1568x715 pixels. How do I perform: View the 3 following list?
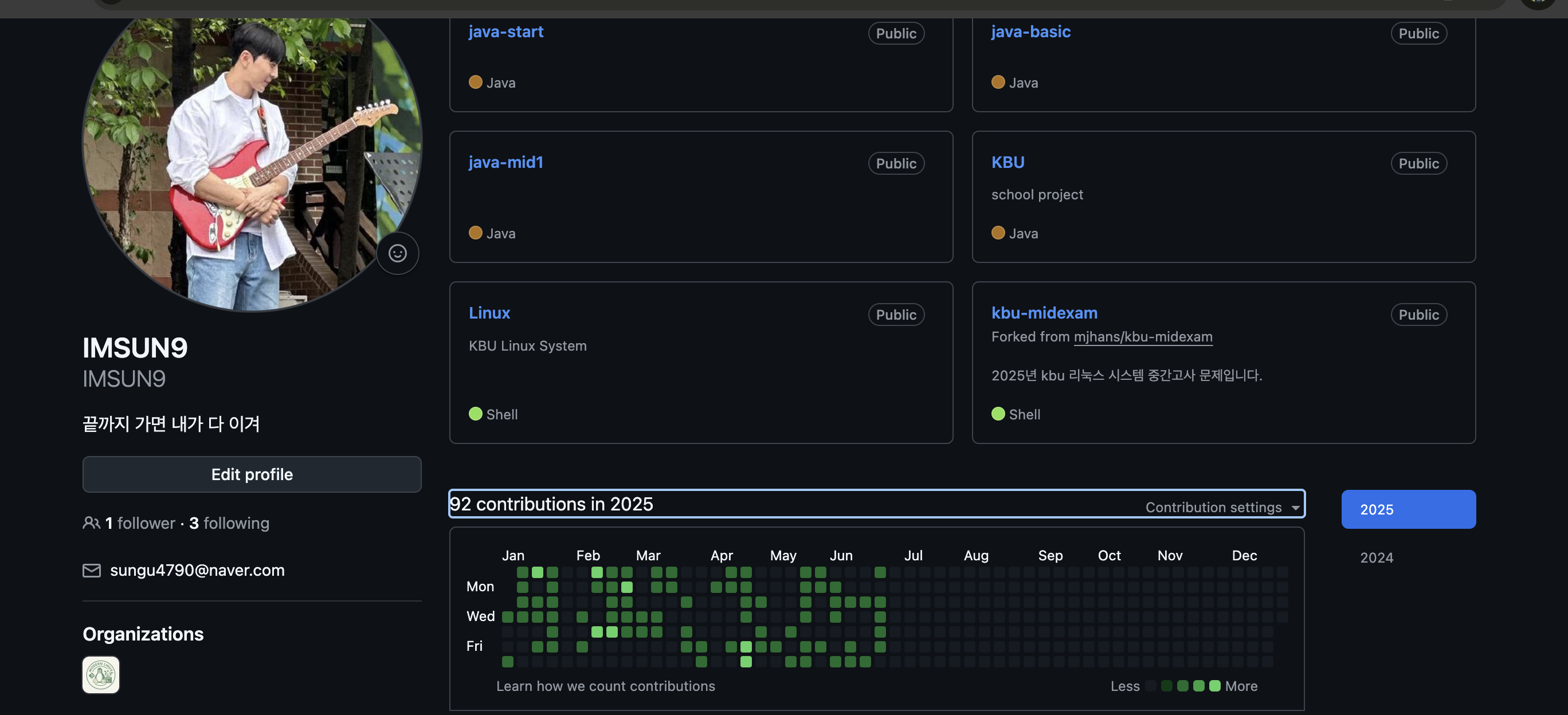pos(229,522)
